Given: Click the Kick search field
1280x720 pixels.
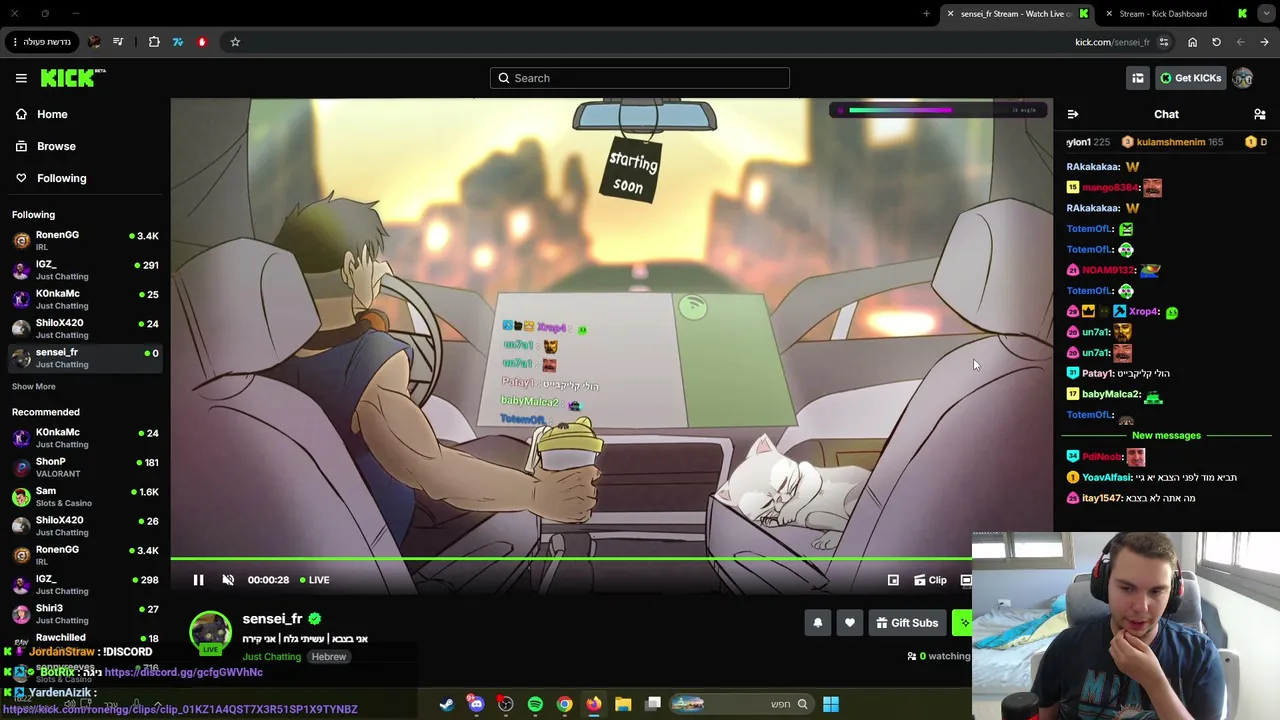Looking at the screenshot, I should [640, 78].
